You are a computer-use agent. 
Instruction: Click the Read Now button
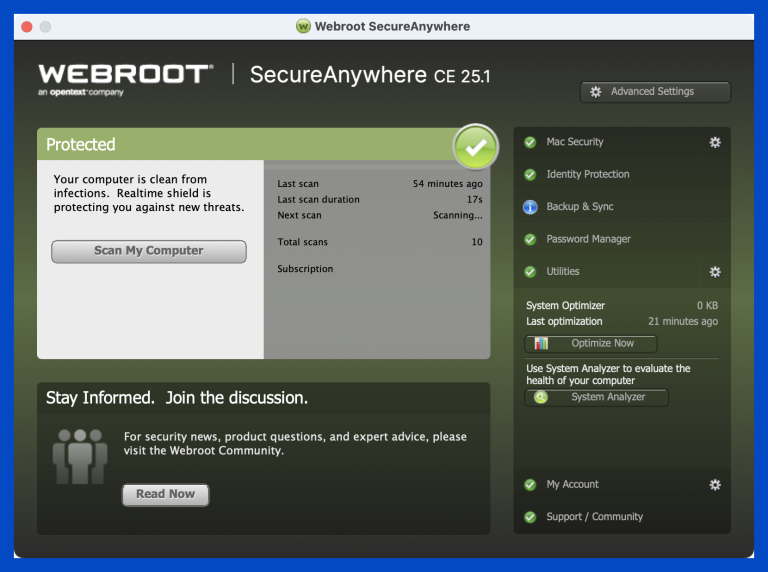tap(166, 495)
